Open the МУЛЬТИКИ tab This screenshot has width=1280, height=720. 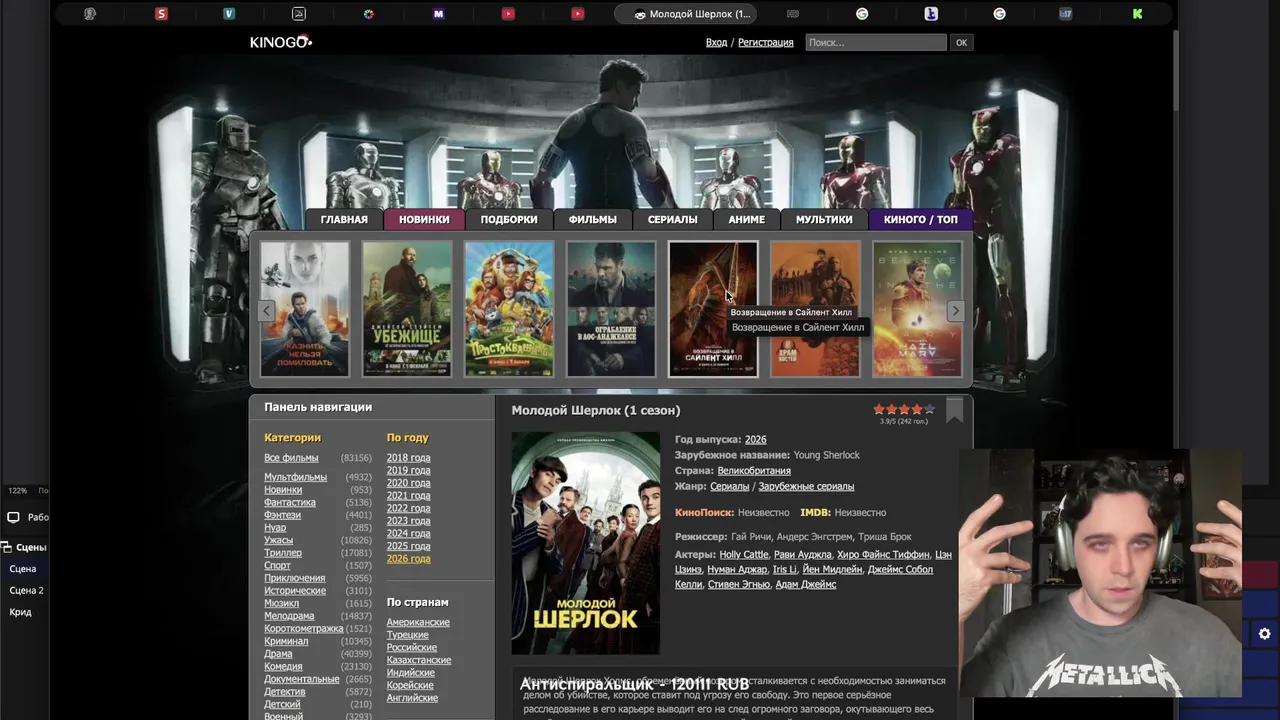(824, 219)
